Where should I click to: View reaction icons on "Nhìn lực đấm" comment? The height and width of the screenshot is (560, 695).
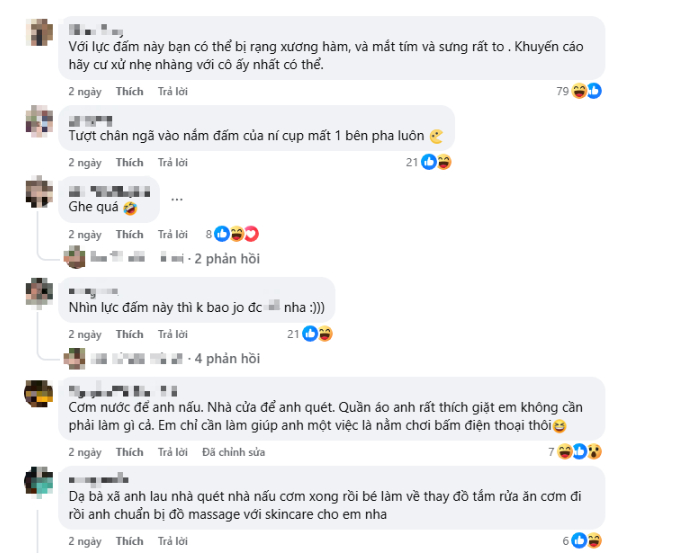pyautogui.click(x=317, y=334)
